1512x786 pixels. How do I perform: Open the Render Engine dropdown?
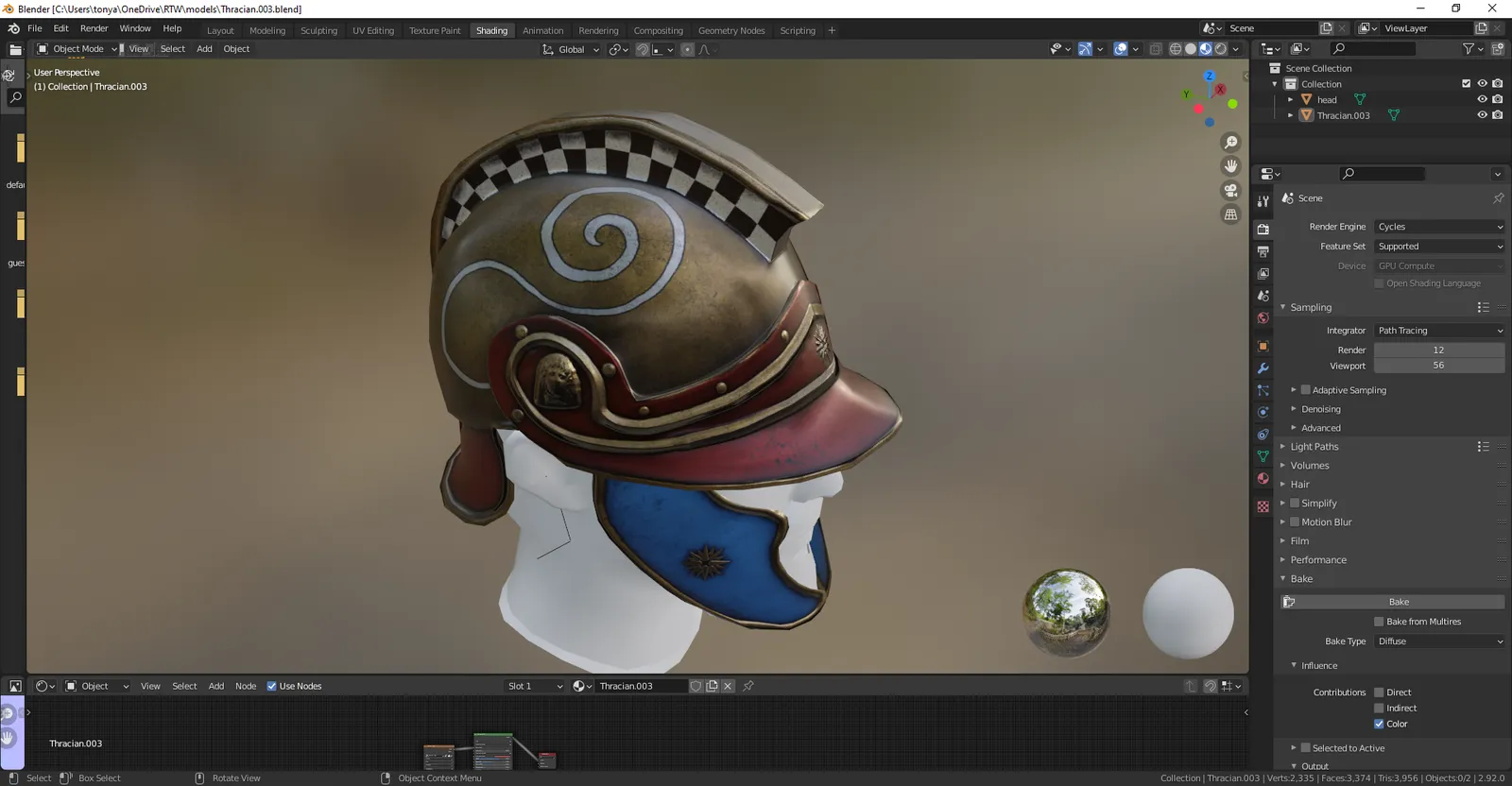coord(1439,227)
